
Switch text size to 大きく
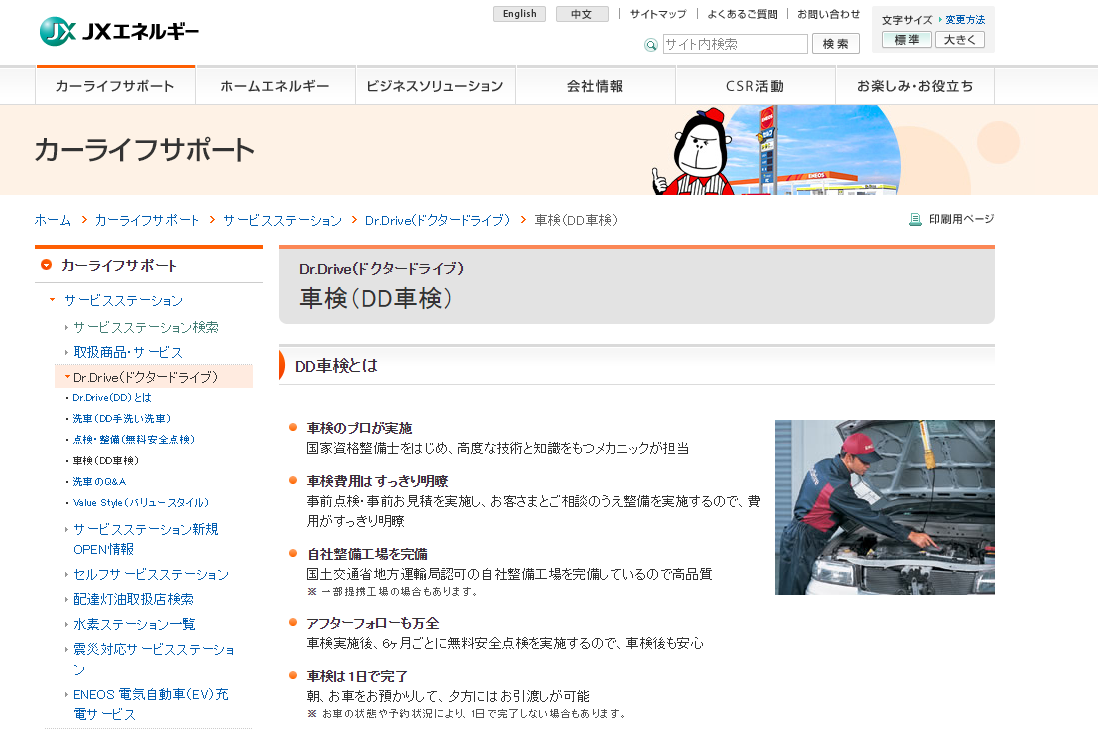tap(962, 40)
